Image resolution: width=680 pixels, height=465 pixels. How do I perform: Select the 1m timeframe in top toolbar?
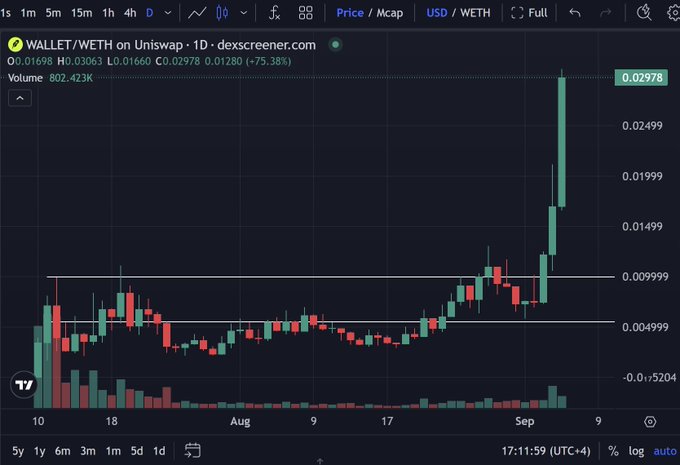[28, 13]
